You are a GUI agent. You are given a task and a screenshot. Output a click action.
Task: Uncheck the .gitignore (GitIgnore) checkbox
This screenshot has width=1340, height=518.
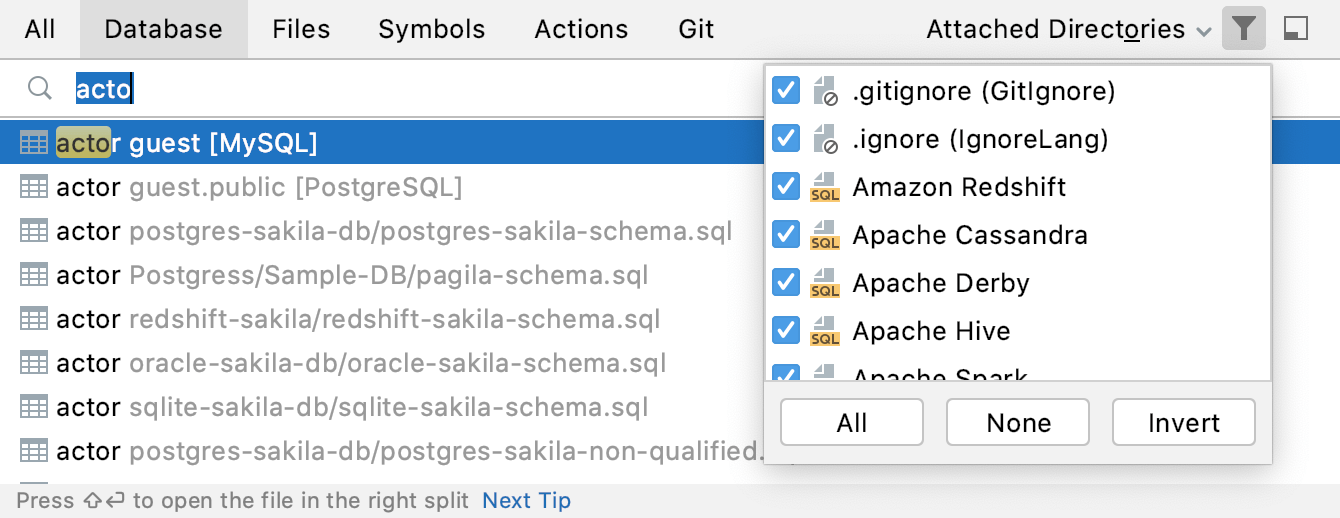tap(787, 91)
